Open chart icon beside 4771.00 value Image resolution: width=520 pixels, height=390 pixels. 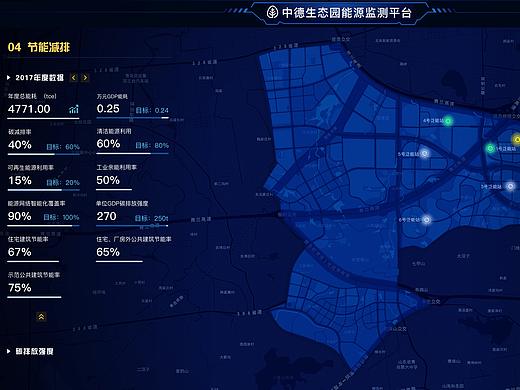pos(74,109)
